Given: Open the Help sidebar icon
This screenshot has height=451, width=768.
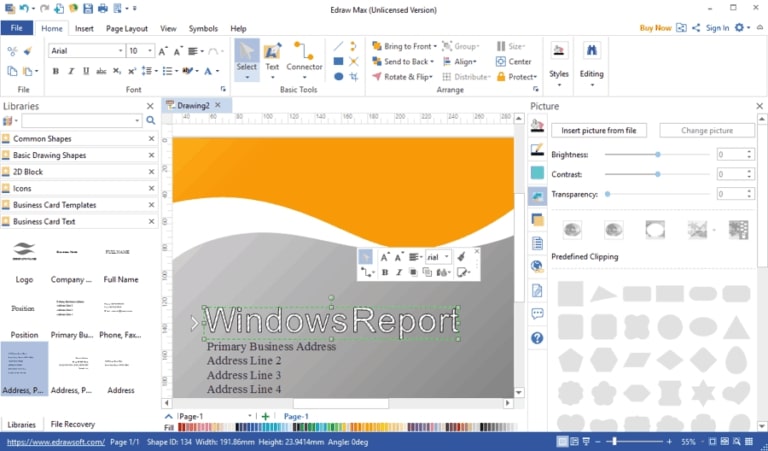Looking at the screenshot, I should click(537, 338).
